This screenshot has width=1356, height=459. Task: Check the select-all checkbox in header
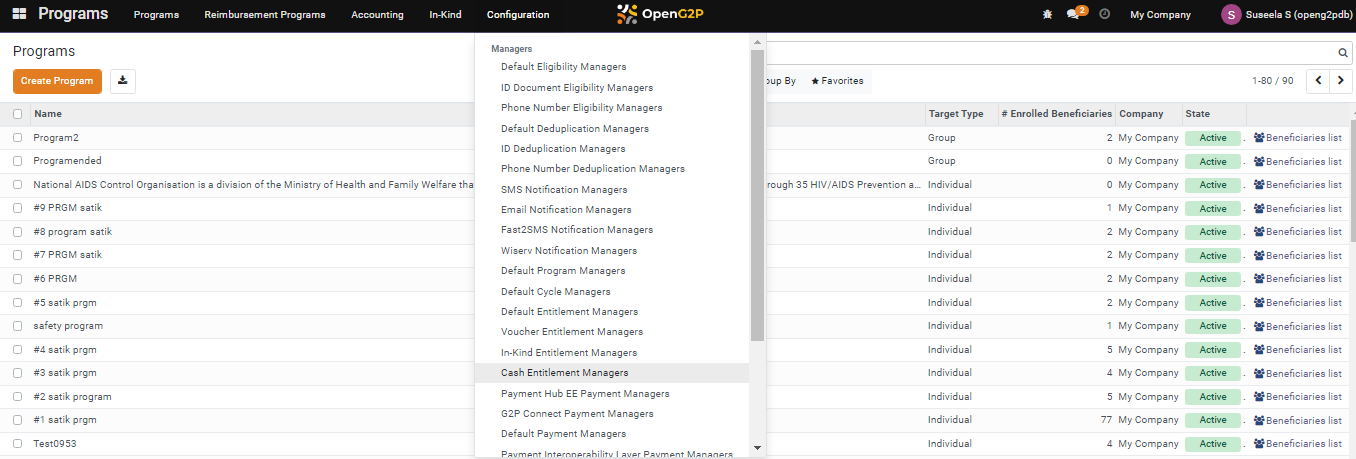(18, 114)
